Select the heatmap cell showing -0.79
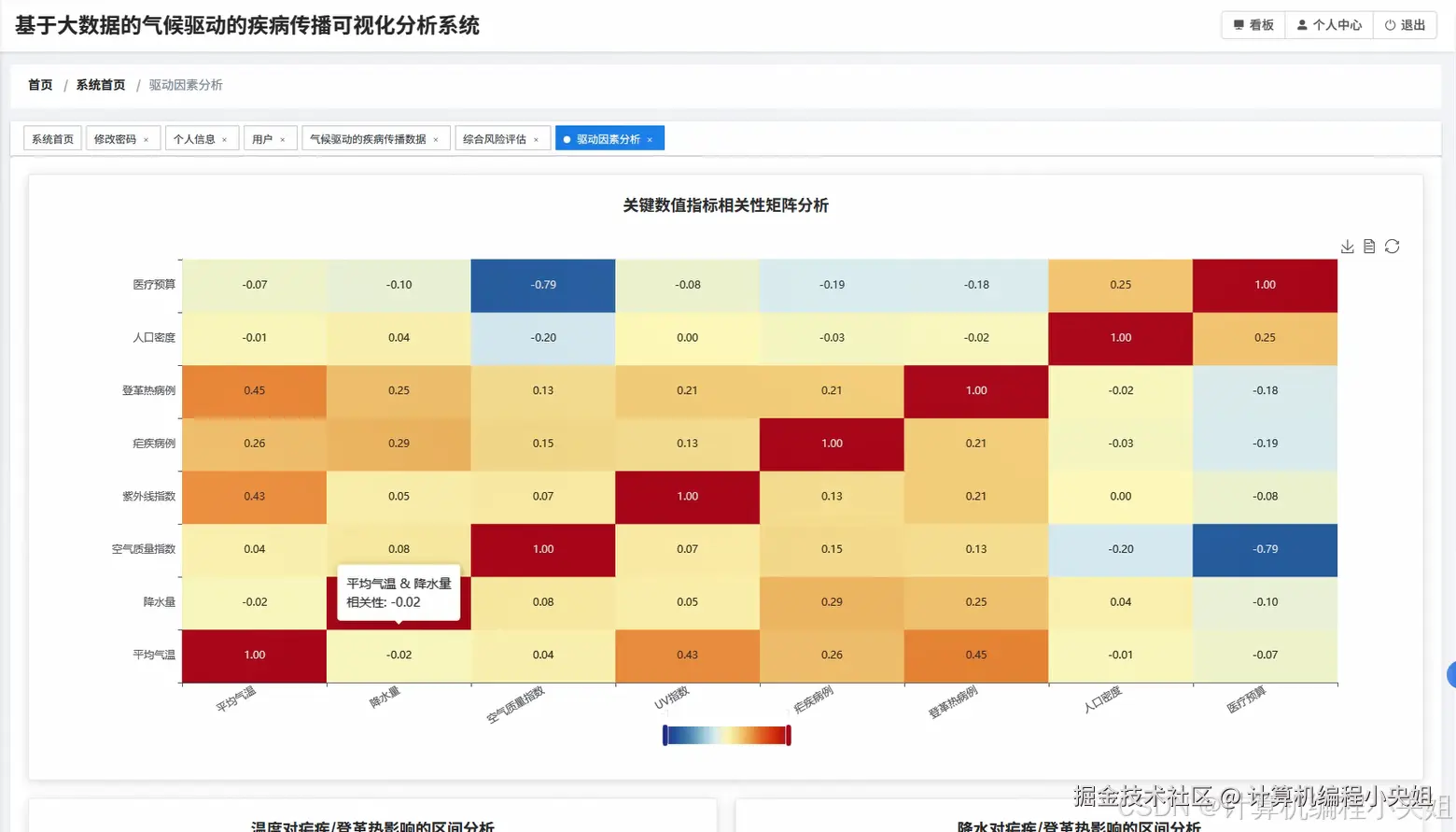 (x=542, y=285)
